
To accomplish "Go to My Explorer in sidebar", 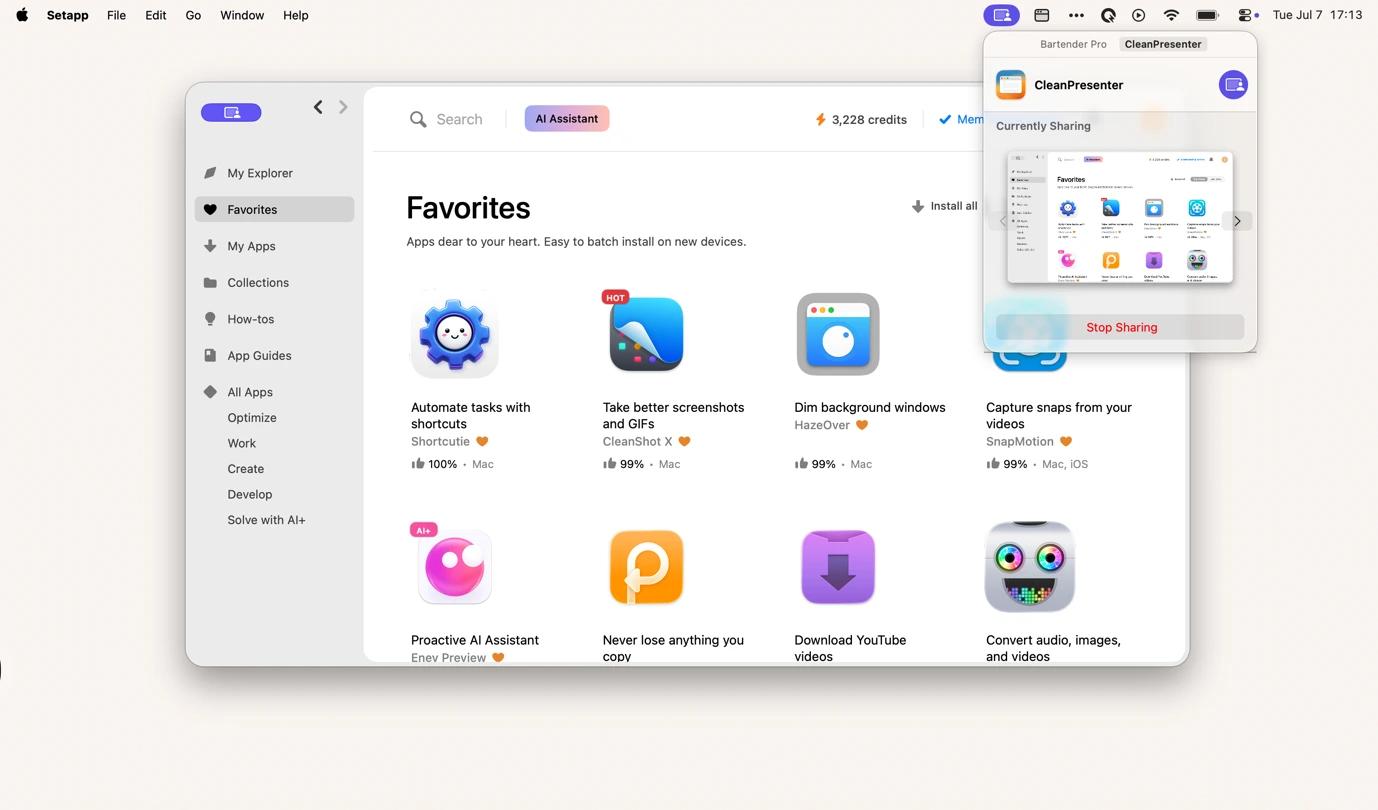I will pos(274,173).
